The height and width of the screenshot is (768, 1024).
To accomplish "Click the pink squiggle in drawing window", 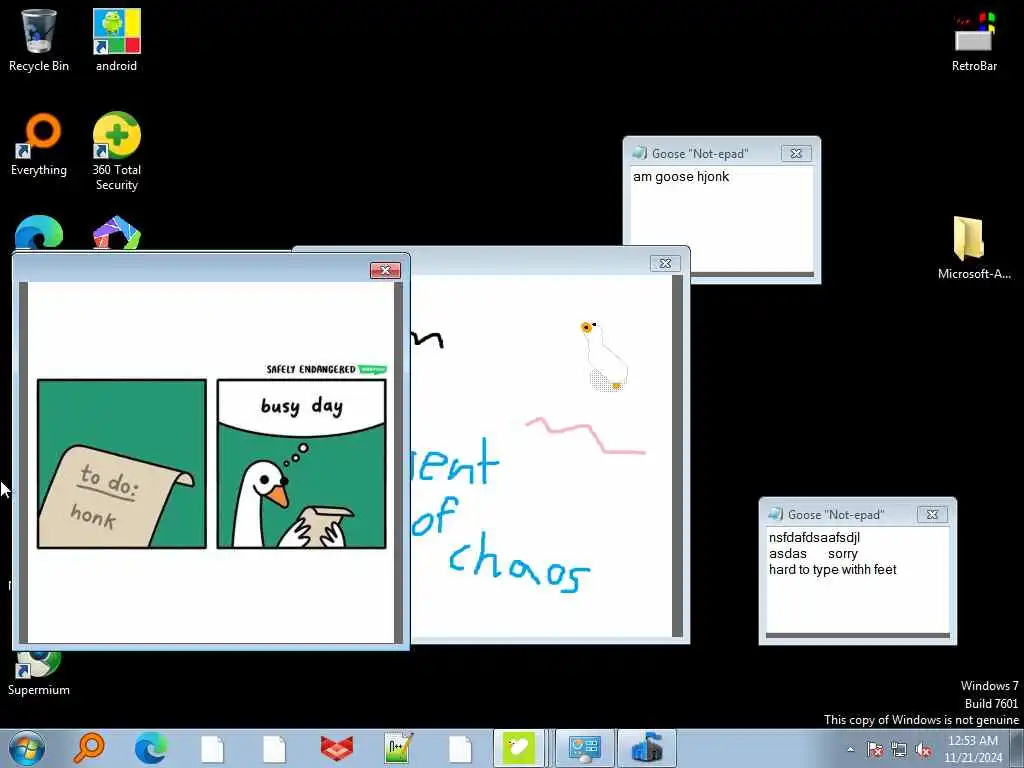I will (x=586, y=436).
